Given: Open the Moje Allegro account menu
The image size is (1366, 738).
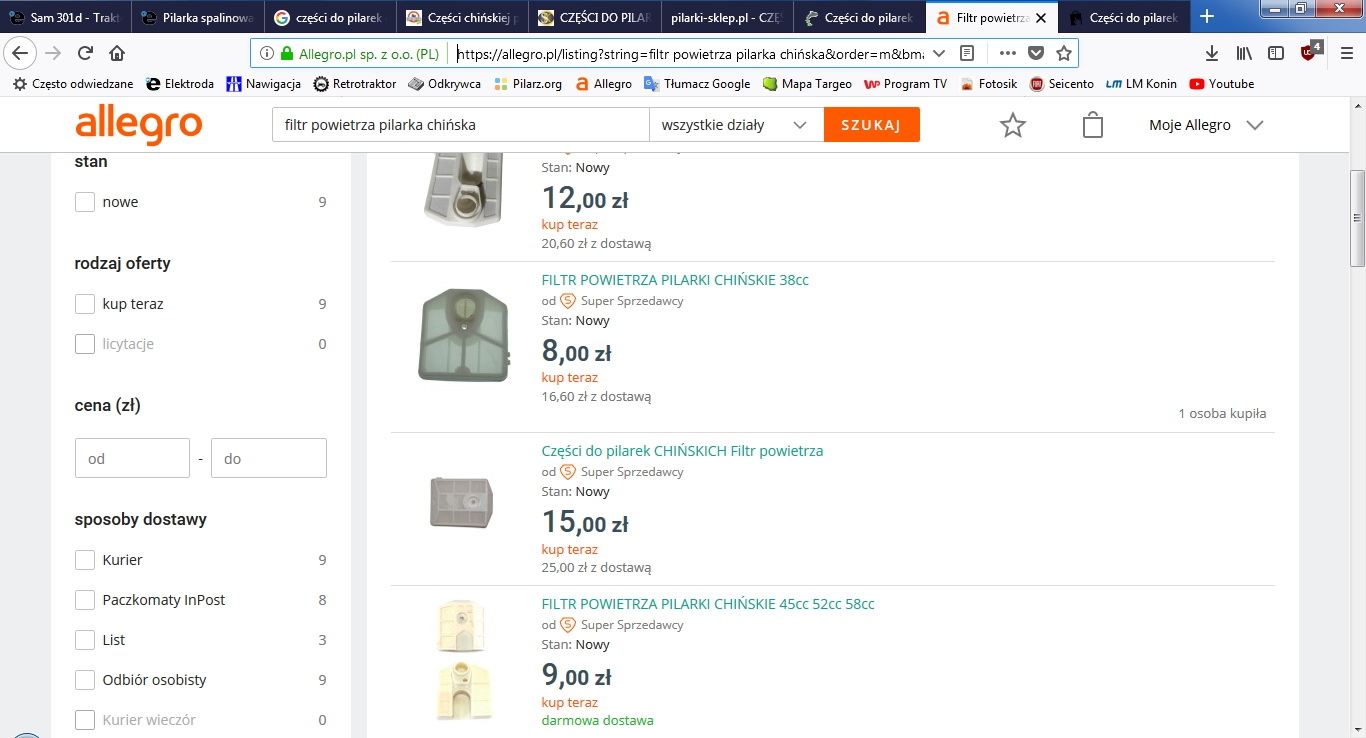Looking at the screenshot, I should 1207,125.
